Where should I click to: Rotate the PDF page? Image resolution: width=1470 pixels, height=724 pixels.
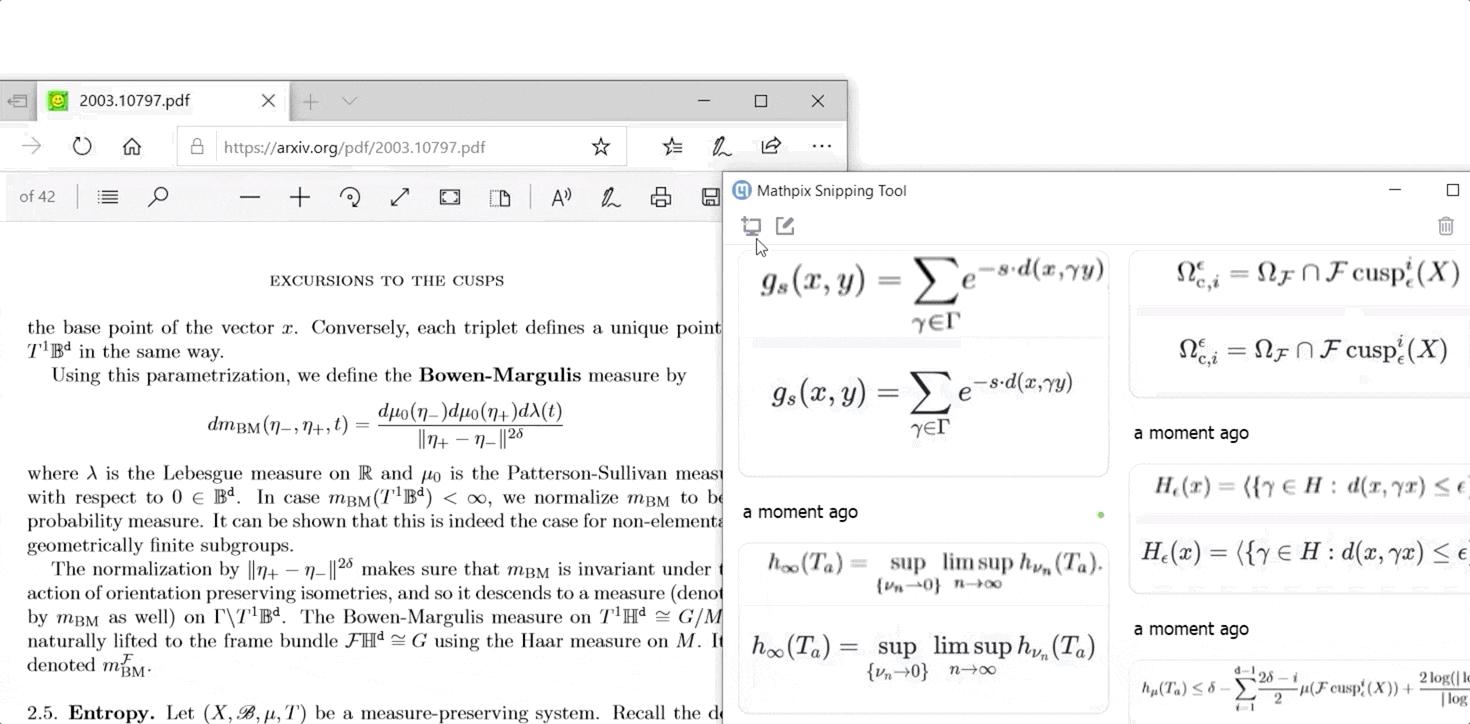349,196
